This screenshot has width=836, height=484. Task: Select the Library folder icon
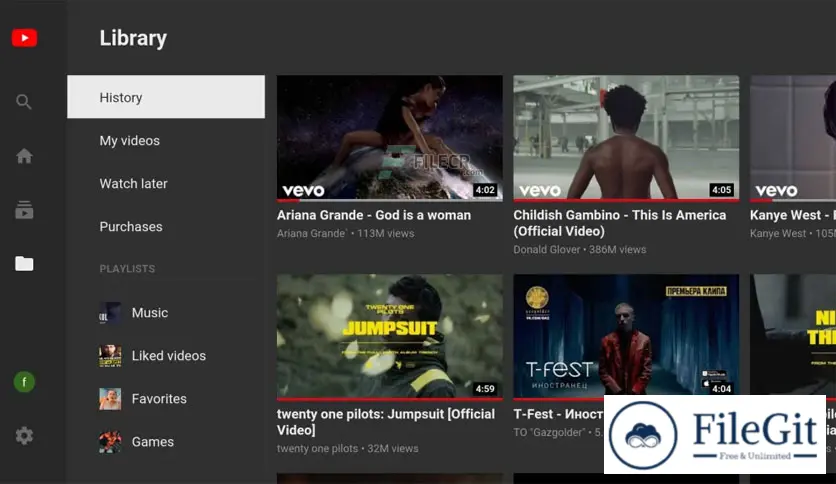click(x=24, y=263)
